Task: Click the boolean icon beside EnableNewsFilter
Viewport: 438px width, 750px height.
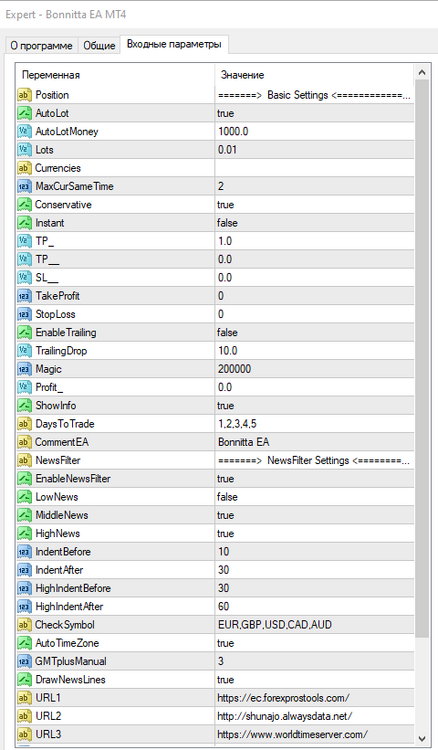Action: click(x=24, y=478)
